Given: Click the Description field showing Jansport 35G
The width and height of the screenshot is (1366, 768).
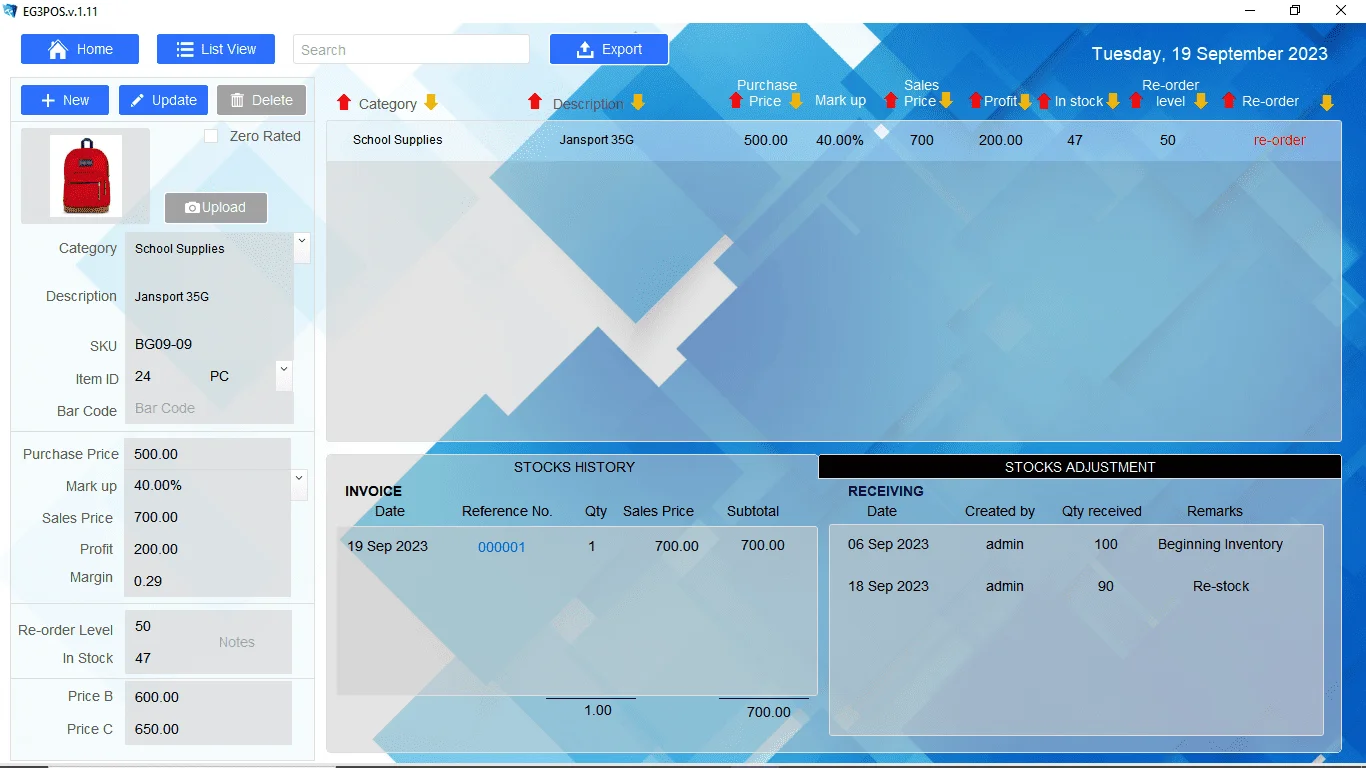Looking at the screenshot, I should click(x=209, y=297).
